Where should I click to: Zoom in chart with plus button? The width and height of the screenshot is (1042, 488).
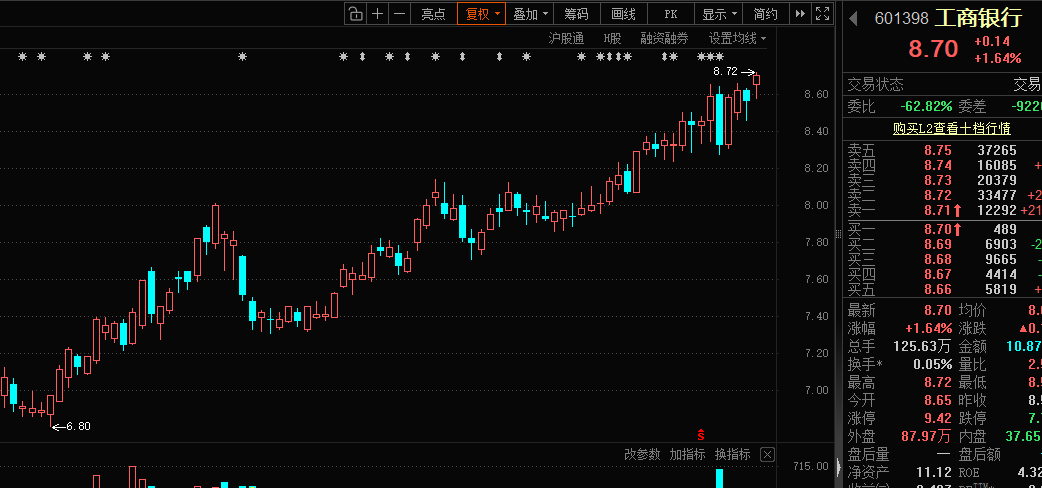(377, 13)
